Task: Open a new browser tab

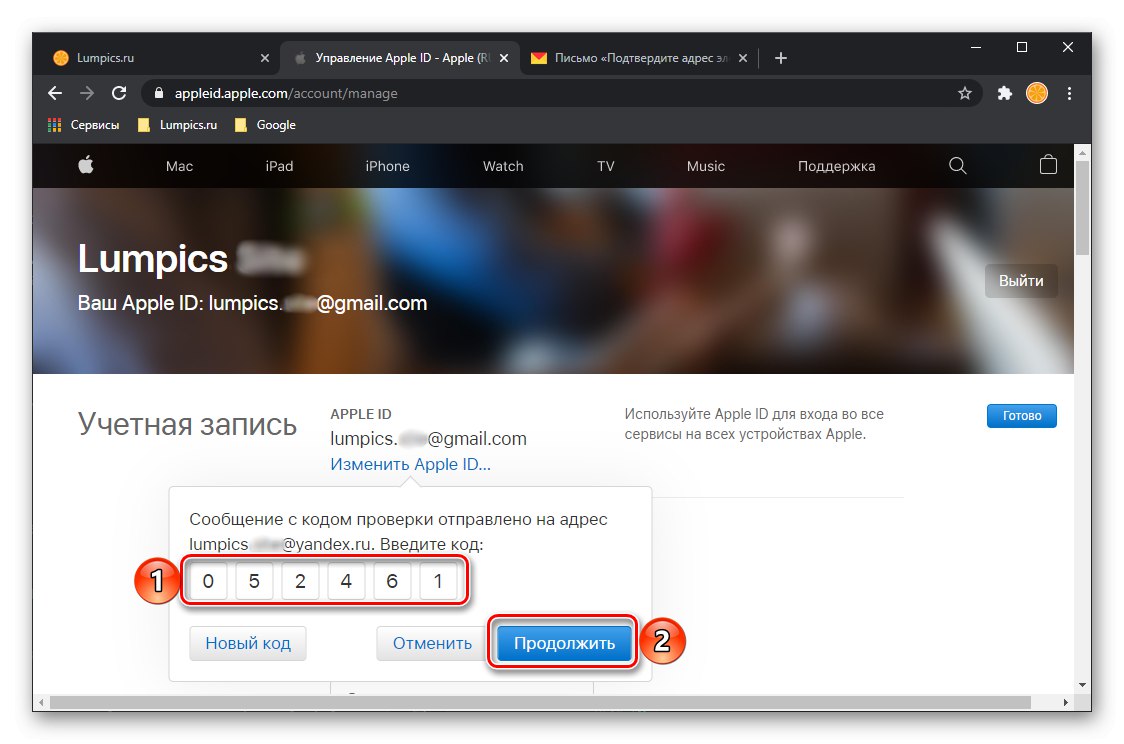Action: pyautogui.click(x=781, y=58)
